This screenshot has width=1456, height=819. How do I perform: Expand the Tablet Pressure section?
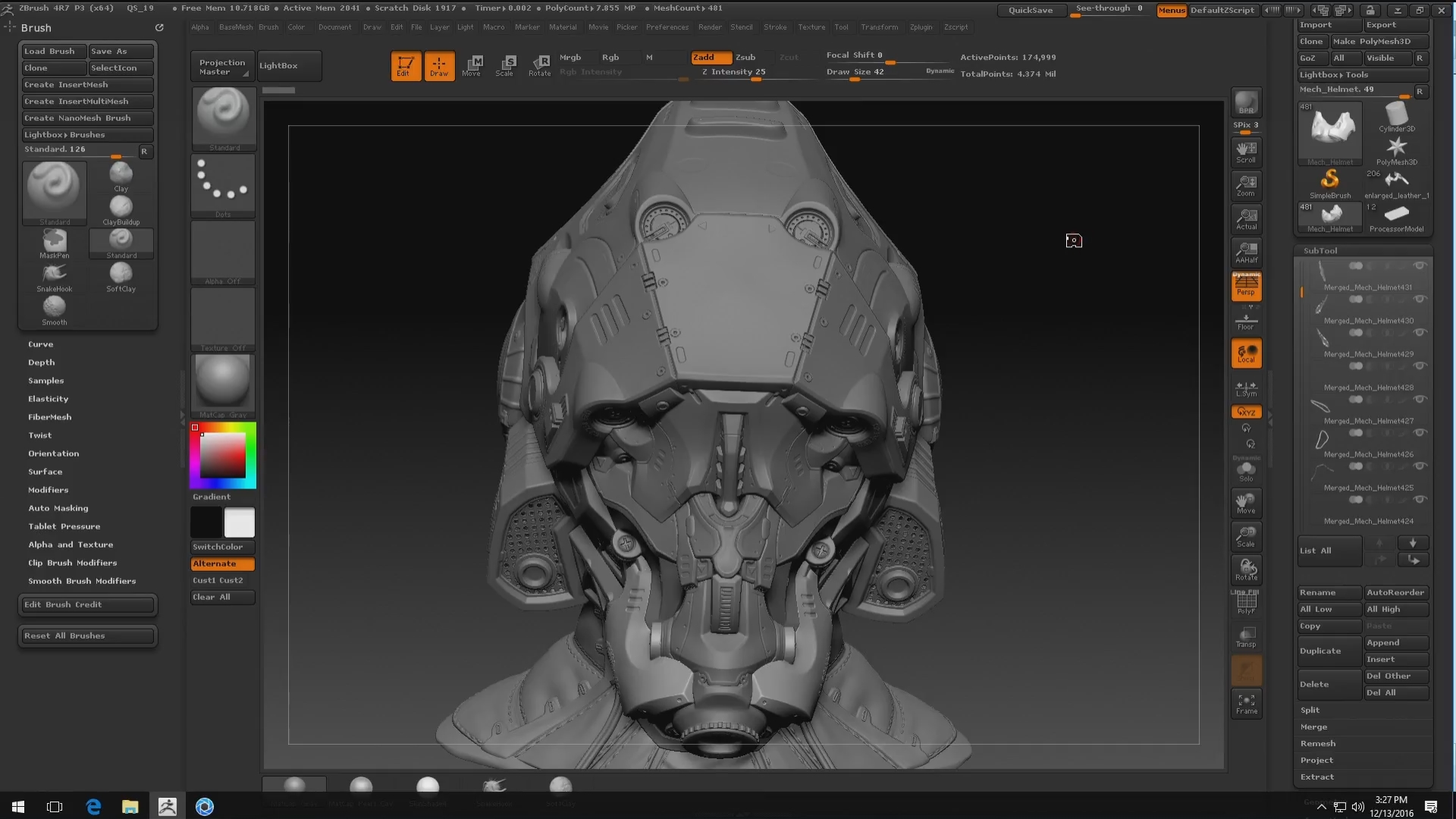64,526
